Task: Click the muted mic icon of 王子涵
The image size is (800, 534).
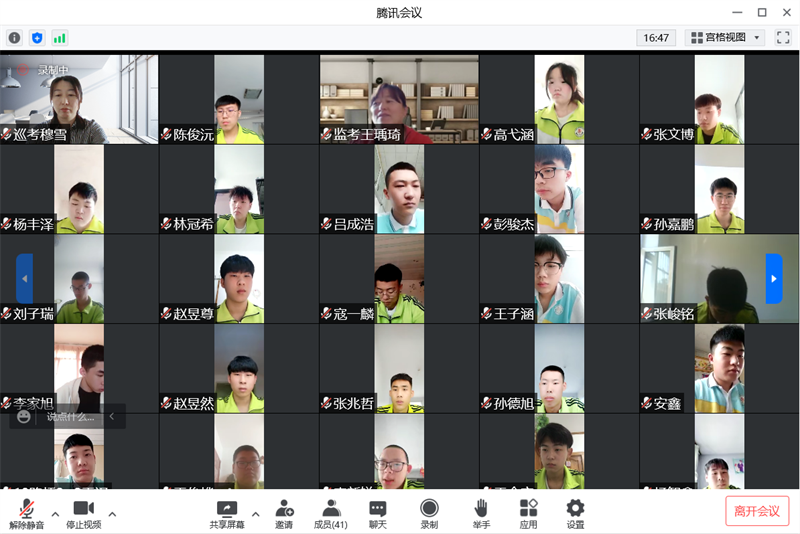Action: point(487,314)
